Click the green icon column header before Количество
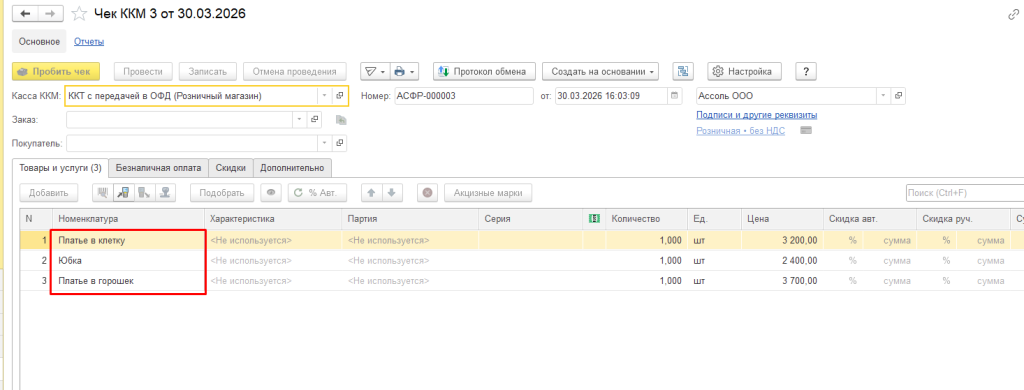Screen dimensions: 1024x390 (594, 219)
